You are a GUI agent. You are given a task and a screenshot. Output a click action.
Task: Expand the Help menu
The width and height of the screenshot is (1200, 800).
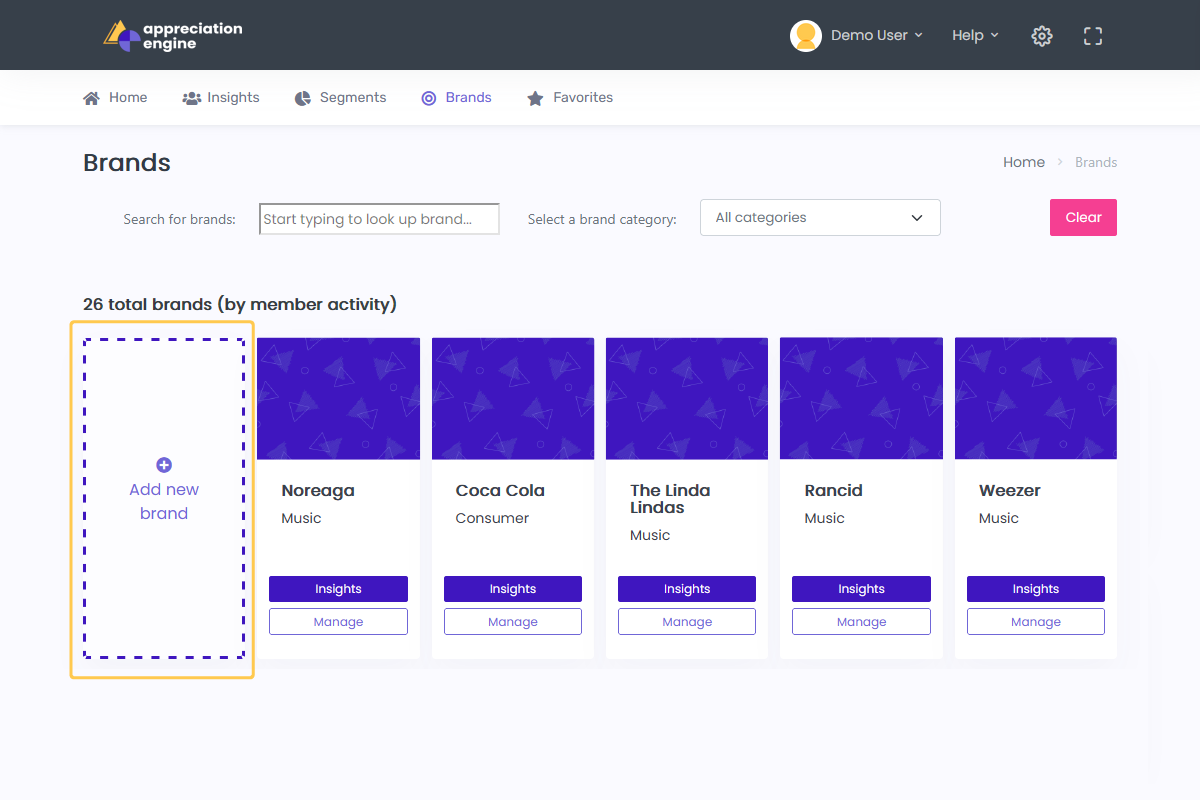tap(975, 35)
